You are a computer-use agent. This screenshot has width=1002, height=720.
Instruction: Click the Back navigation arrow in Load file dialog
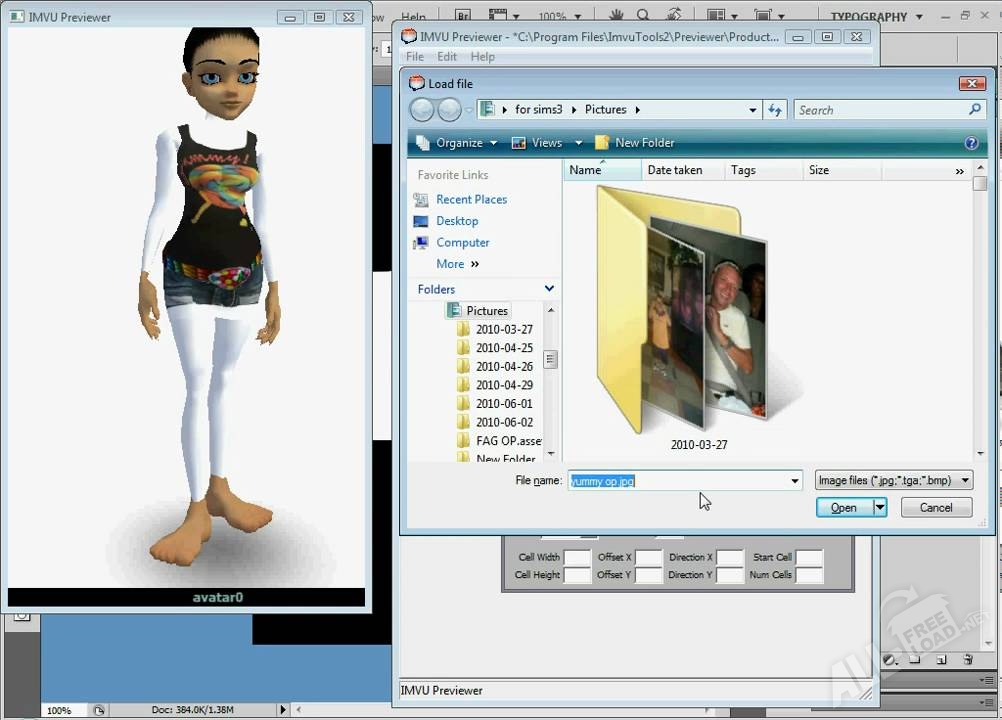click(x=422, y=110)
